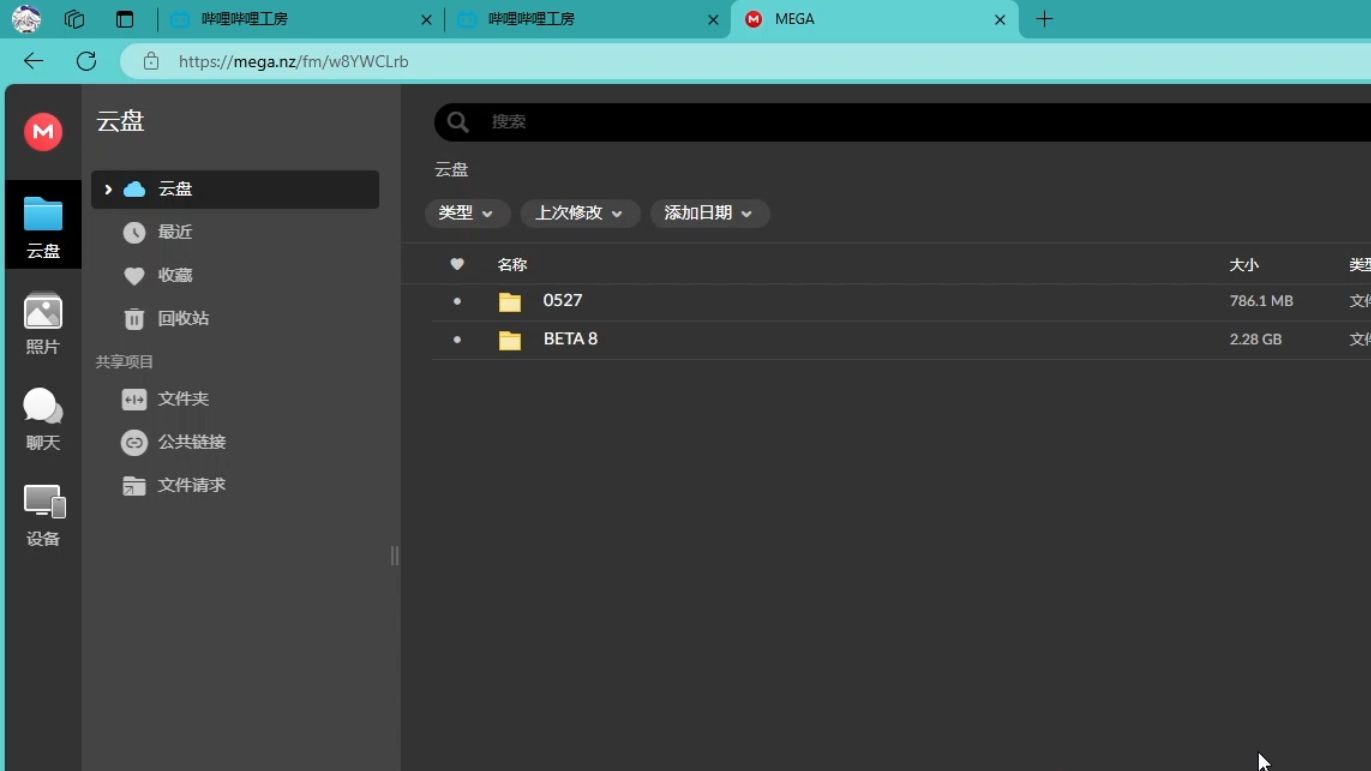Click the folder icon of 0527
Viewport: 1371px width, 771px height.
[510, 301]
